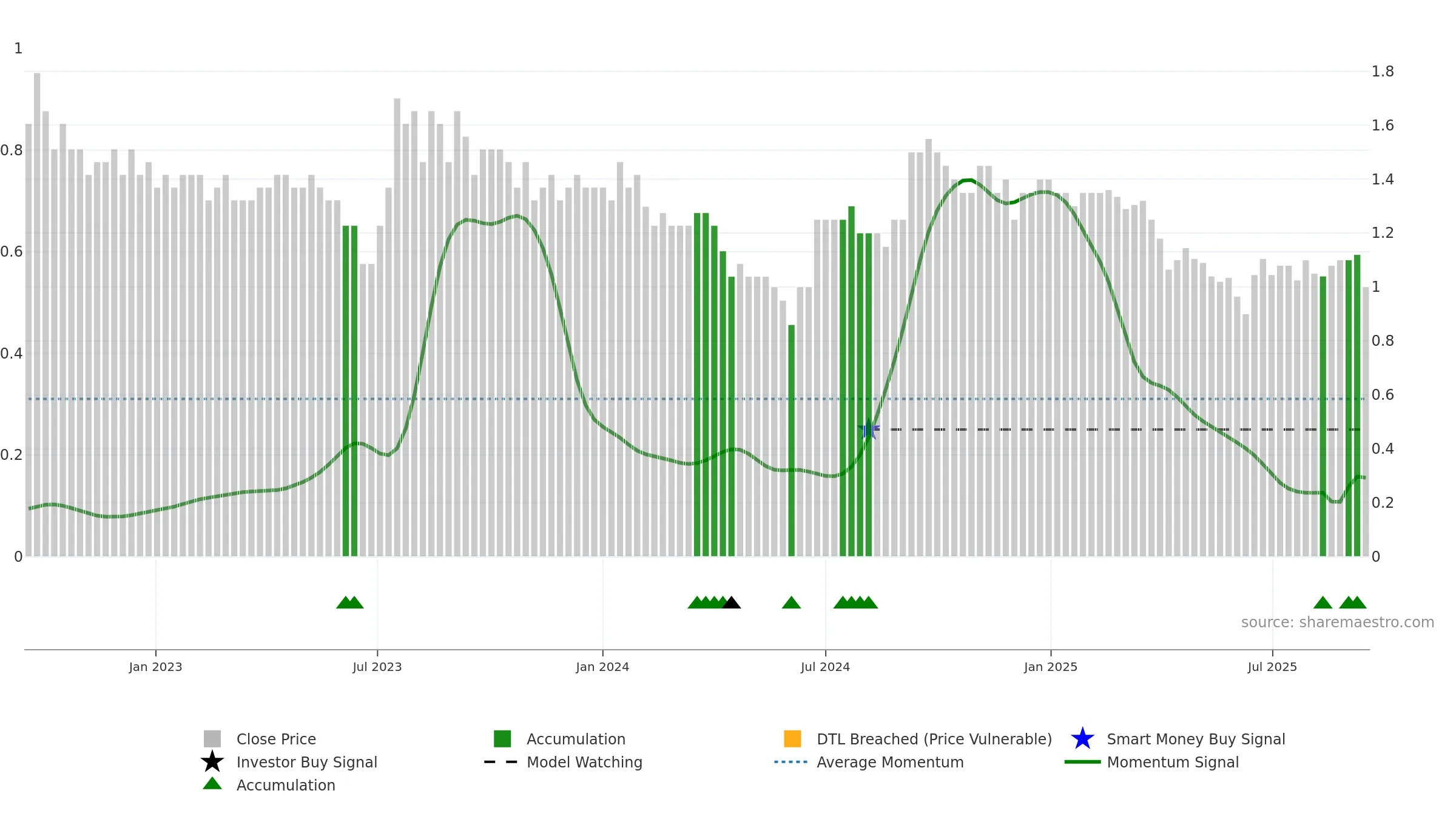Click the lone accumulation triangle before Jul 2024
Screen dimensions: 1456x819
click(791, 602)
